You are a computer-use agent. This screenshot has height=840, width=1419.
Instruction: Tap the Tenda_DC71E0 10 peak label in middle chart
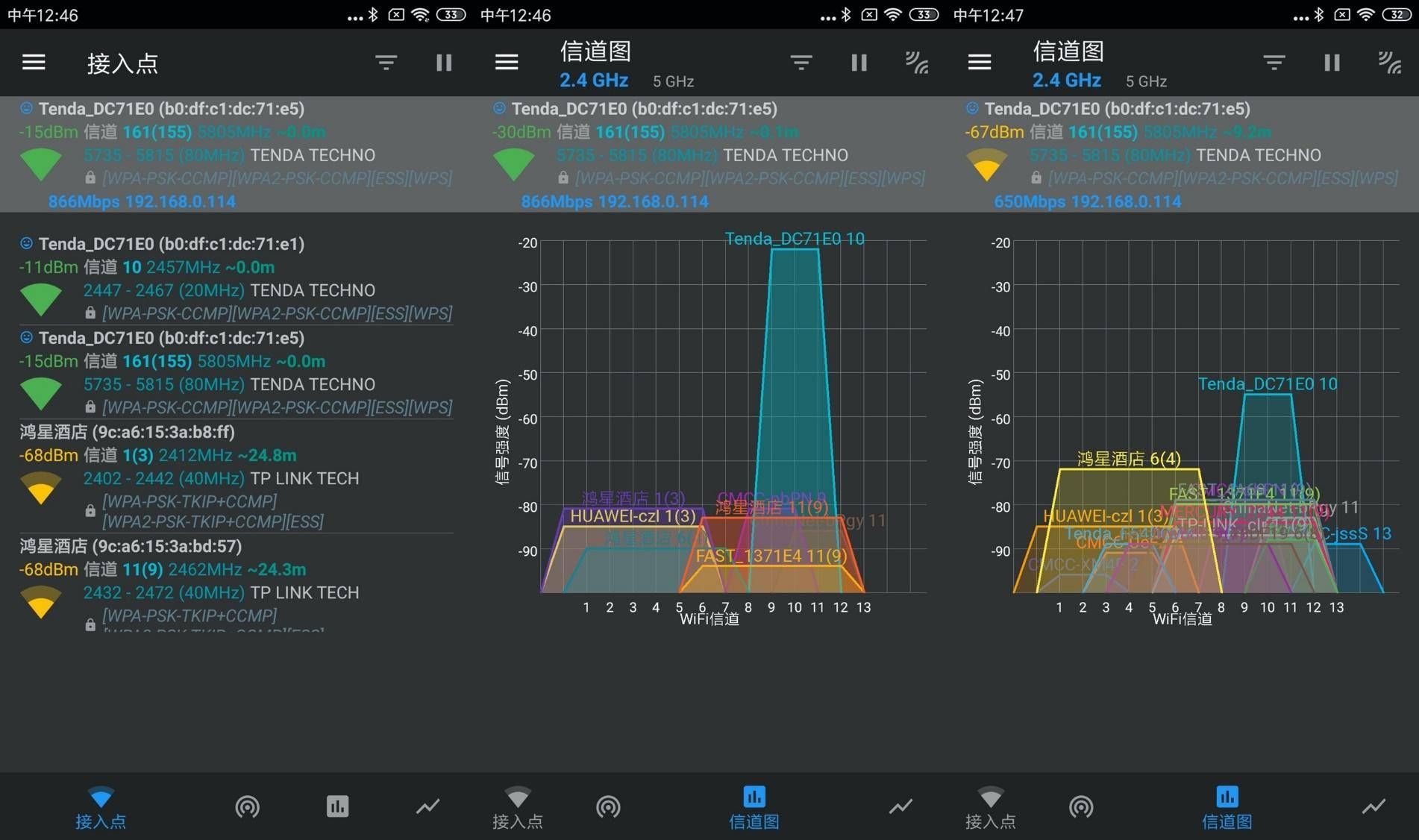click(x=795, y=239)
